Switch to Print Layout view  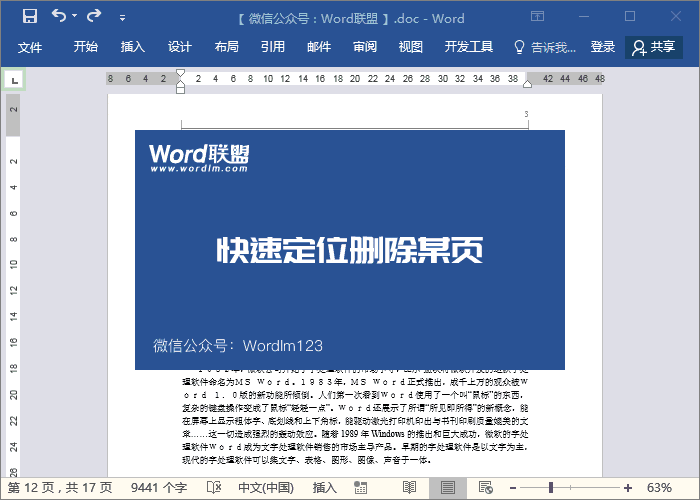click(x=448, y=488)
